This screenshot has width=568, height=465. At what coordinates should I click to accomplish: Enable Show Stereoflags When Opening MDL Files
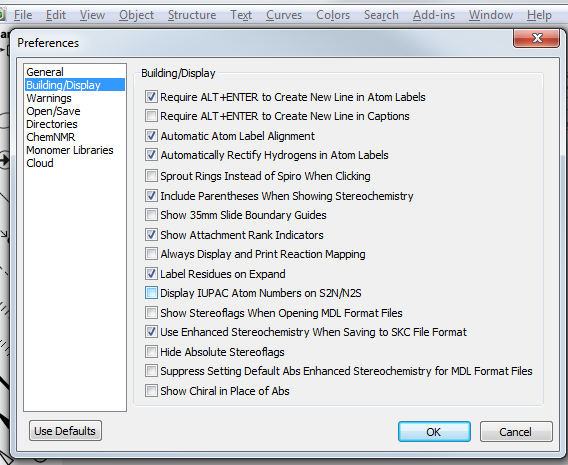coord(151,313)
